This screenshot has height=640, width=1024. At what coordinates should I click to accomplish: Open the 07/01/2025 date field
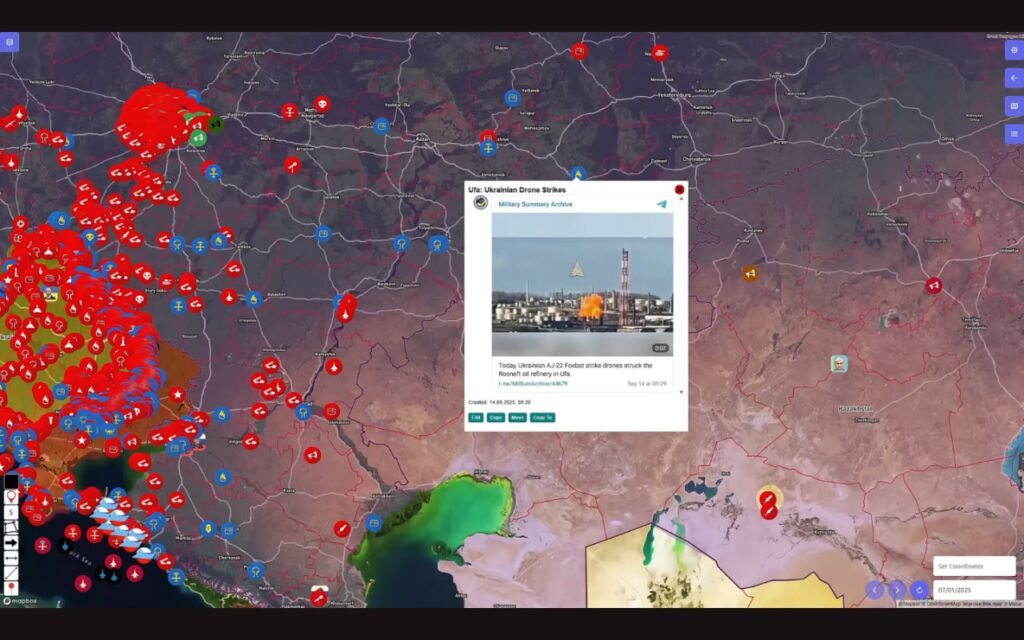[x=973, y=590]
